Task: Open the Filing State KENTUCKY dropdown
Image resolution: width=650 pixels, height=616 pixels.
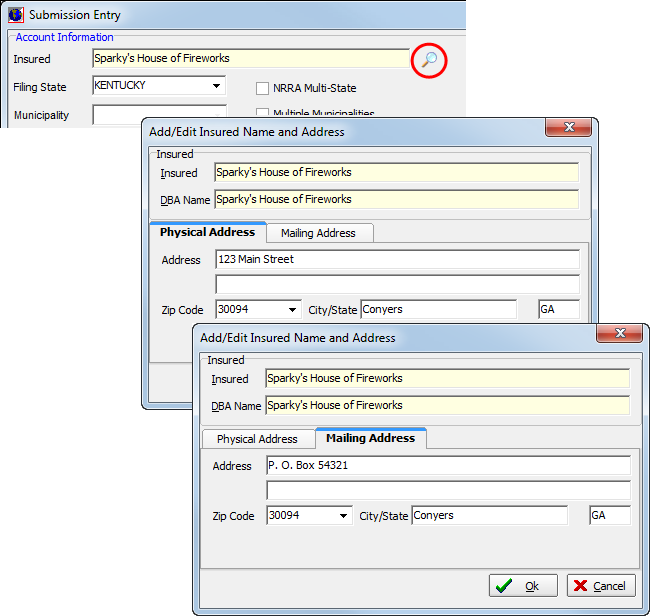Action: pos(217,86)
